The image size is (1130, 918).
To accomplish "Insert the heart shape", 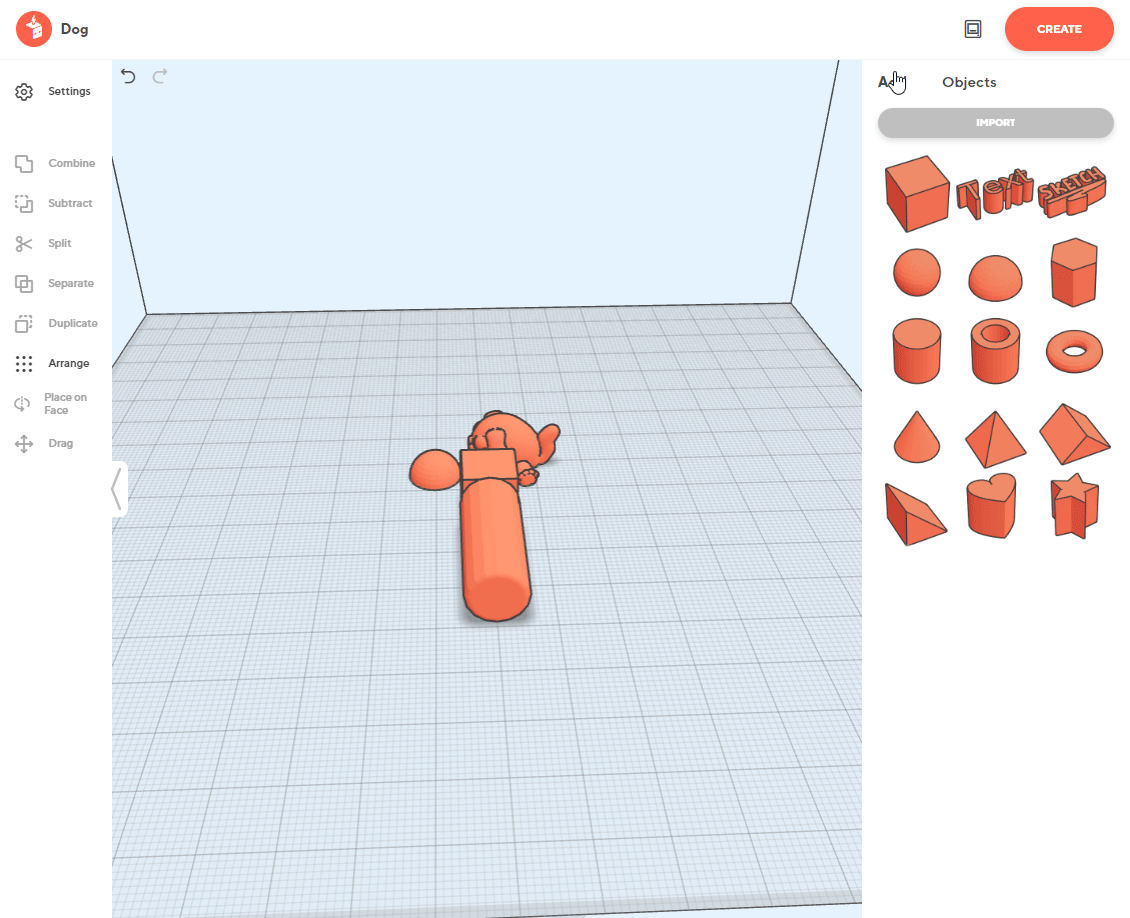I will (x=994, y=507).
